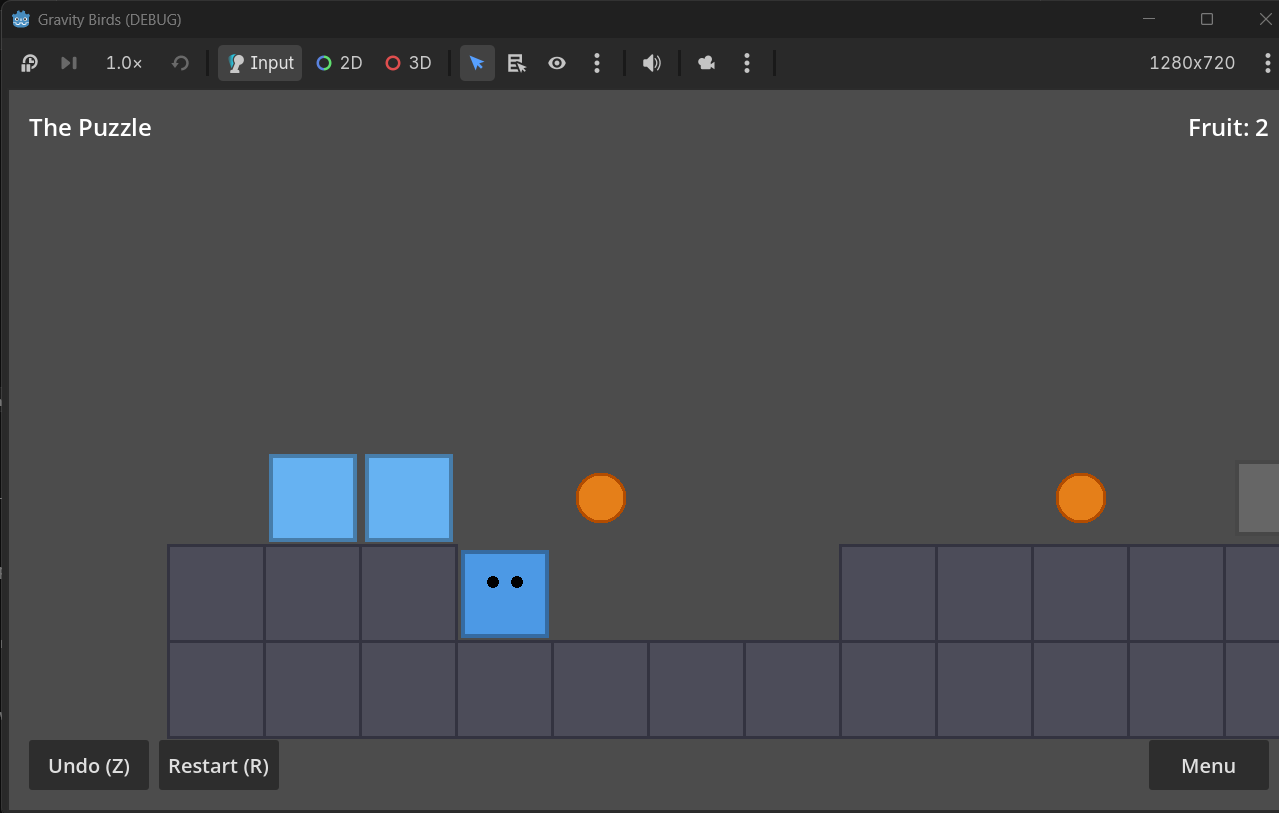This screenshot has height=813, width=1279.
Task: Click the 1280x720 resolution label
Action: click(x=1192, y=63)
